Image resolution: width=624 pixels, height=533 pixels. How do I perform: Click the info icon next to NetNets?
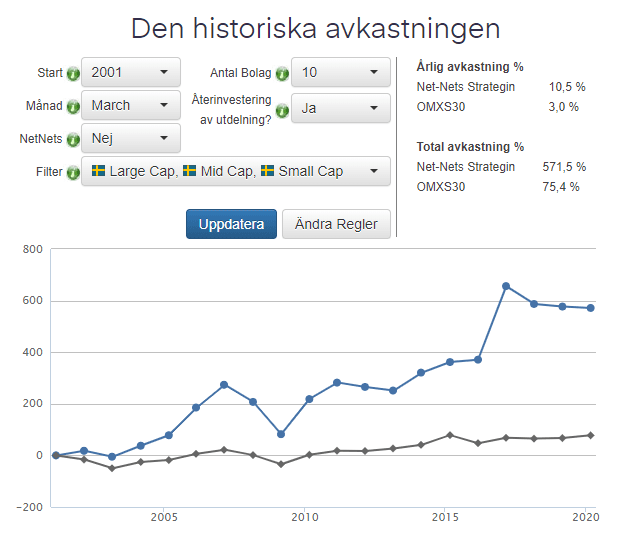click(x=73, y=139)
